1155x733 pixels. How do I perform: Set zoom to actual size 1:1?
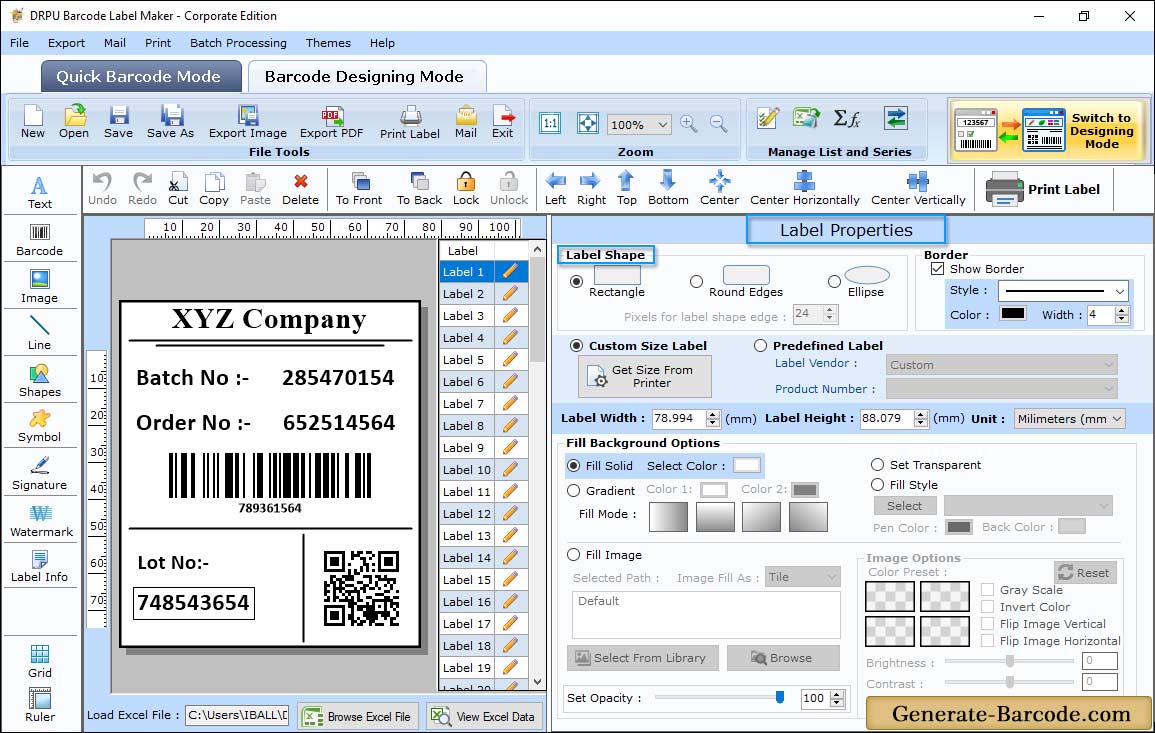pyautogui.click(x=550, y=123)
